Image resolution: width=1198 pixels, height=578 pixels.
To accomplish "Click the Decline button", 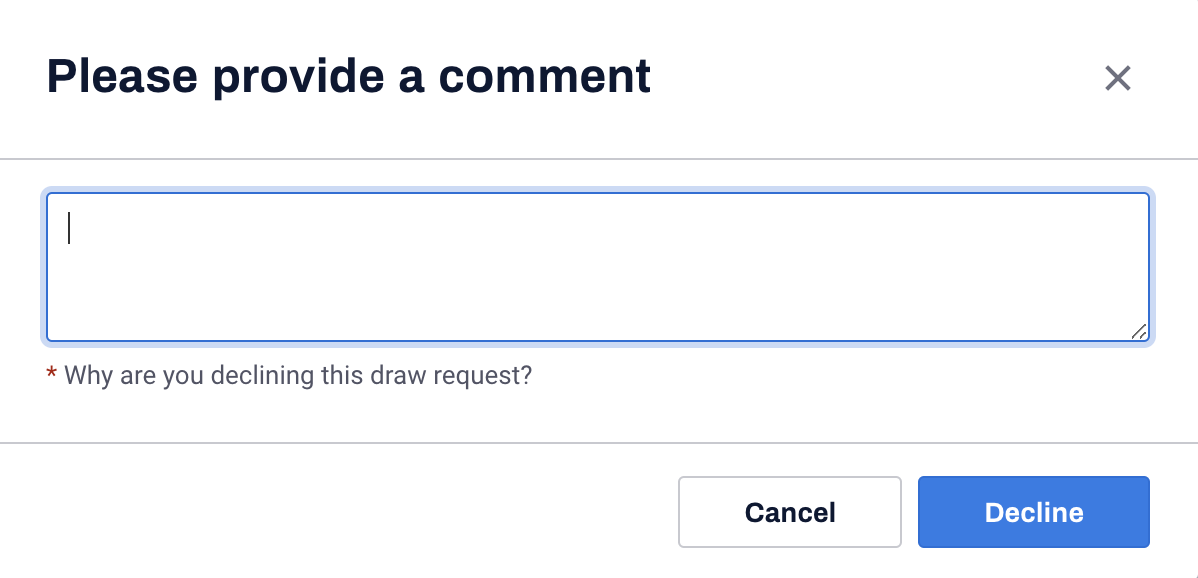I will pyautogui.click(x=1034, y=512).
